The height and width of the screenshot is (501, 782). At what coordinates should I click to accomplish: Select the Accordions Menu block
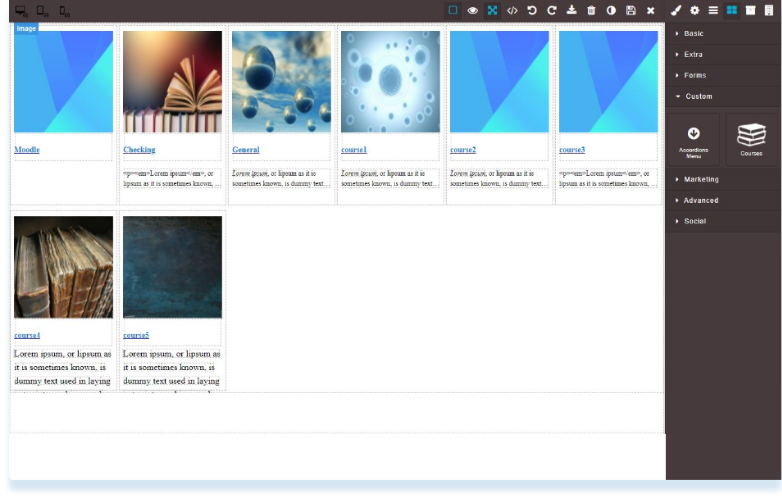pos(694,140)
